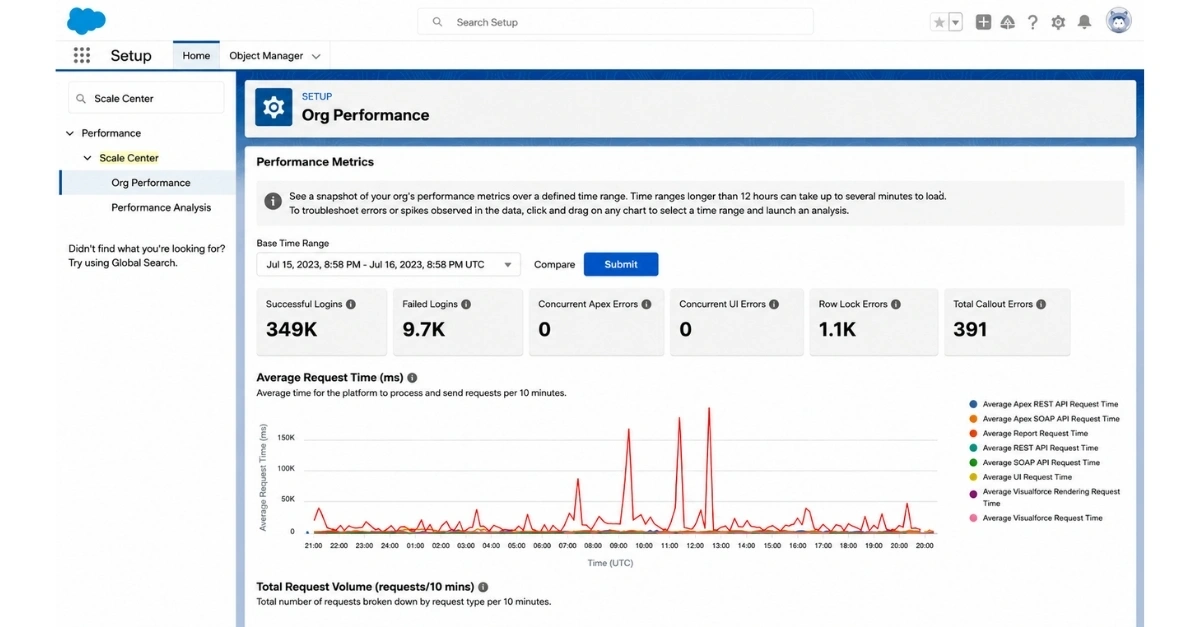Open Org Performance in the sidebar
The image size is (1200, 627).
150,183
